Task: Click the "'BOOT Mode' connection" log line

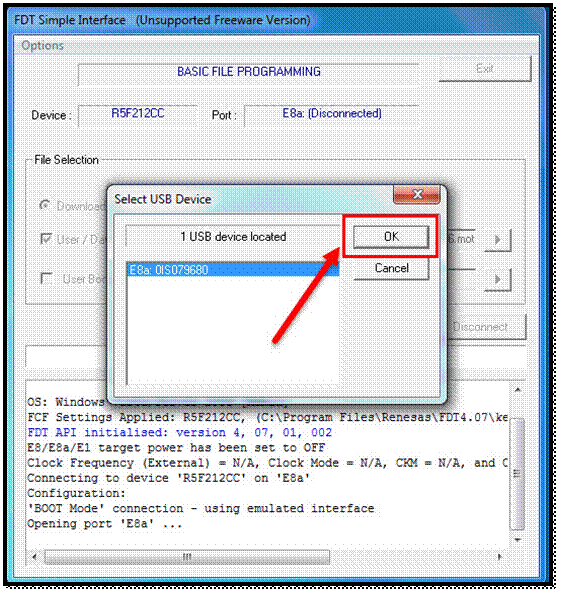Action: coord(201,508)
